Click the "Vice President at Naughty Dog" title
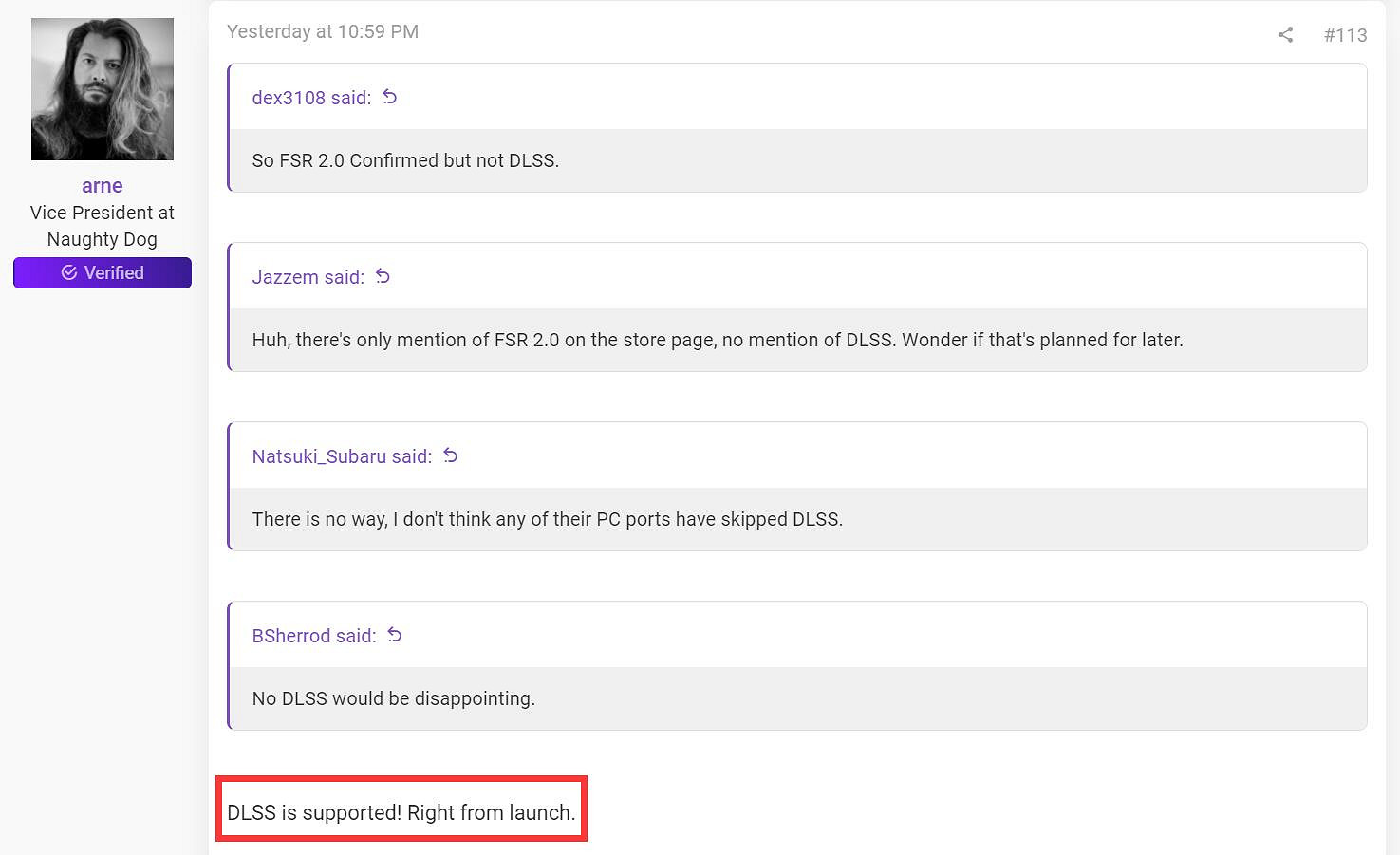 point(103,226)
